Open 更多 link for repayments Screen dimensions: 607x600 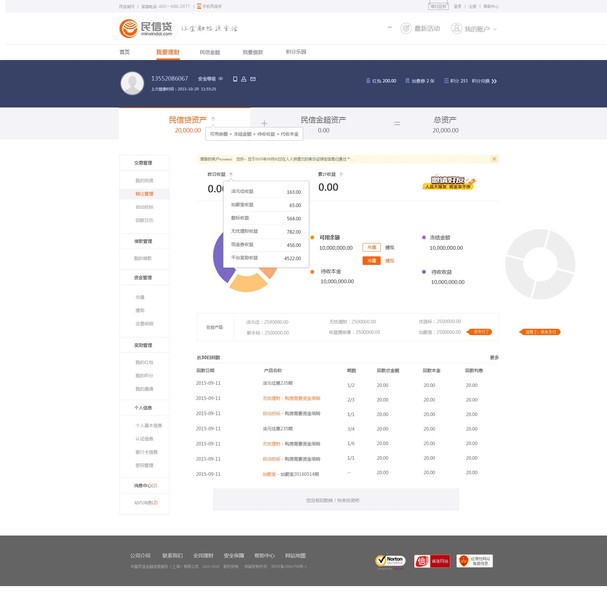click(x=494, y=357)
